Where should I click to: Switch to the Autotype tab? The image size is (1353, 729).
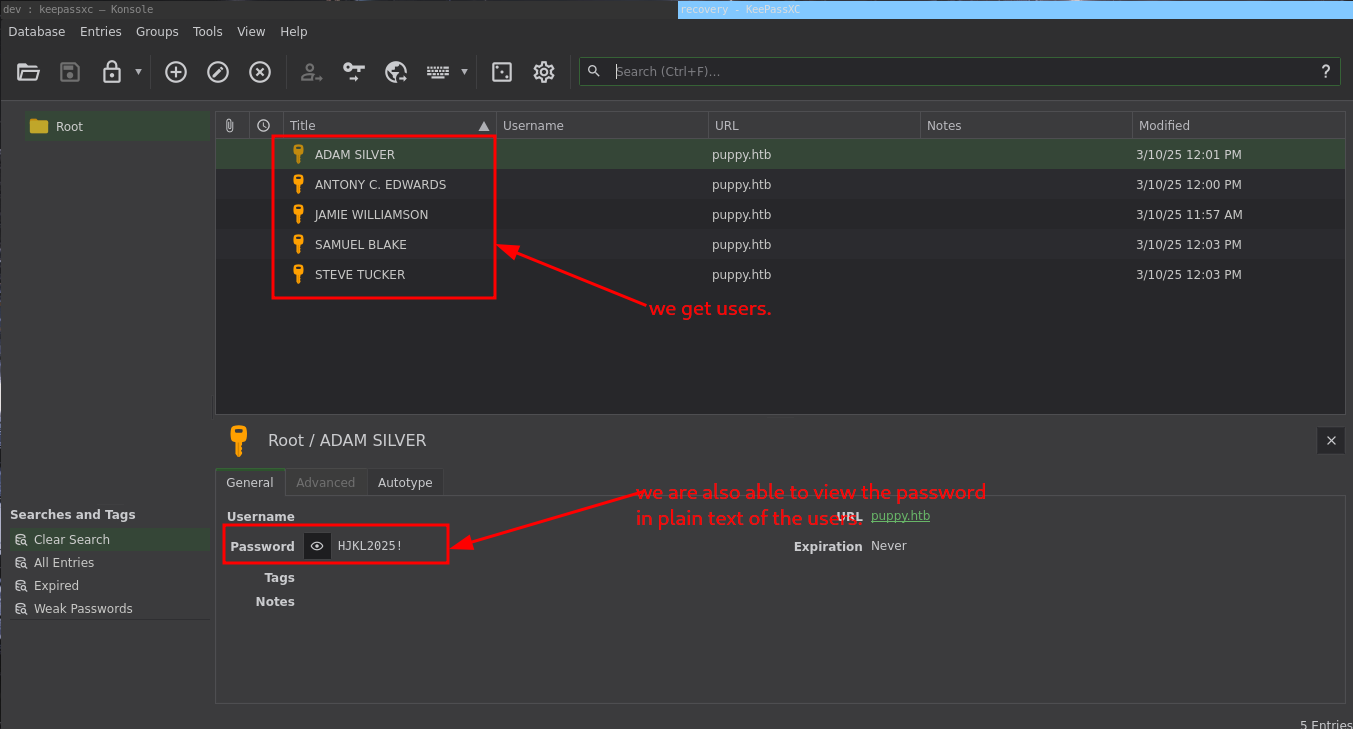coord(405,483)
